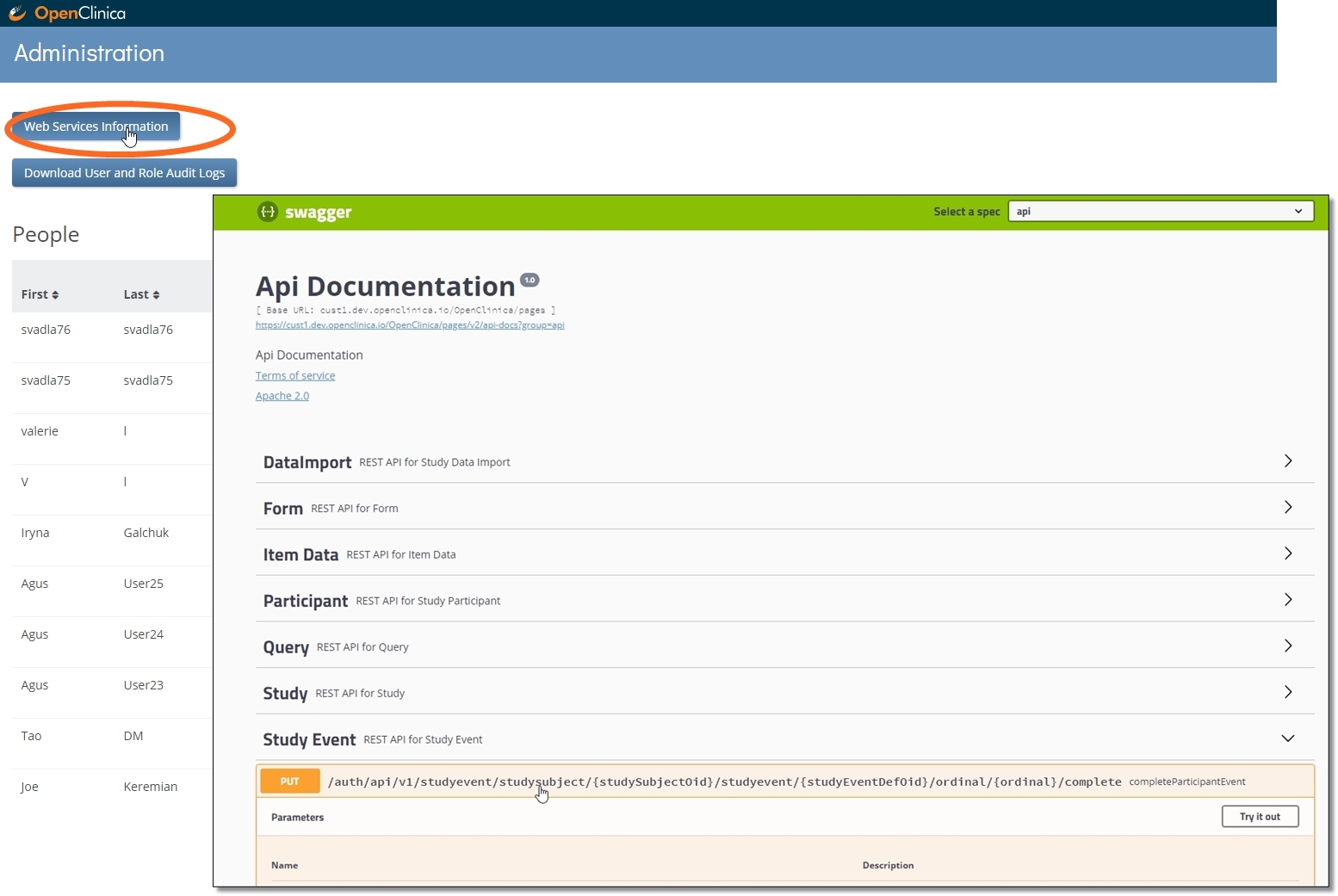Select the Tao first name cell
The height and width of the screenshot is (896, 1338).
click(x=32, y=736)
